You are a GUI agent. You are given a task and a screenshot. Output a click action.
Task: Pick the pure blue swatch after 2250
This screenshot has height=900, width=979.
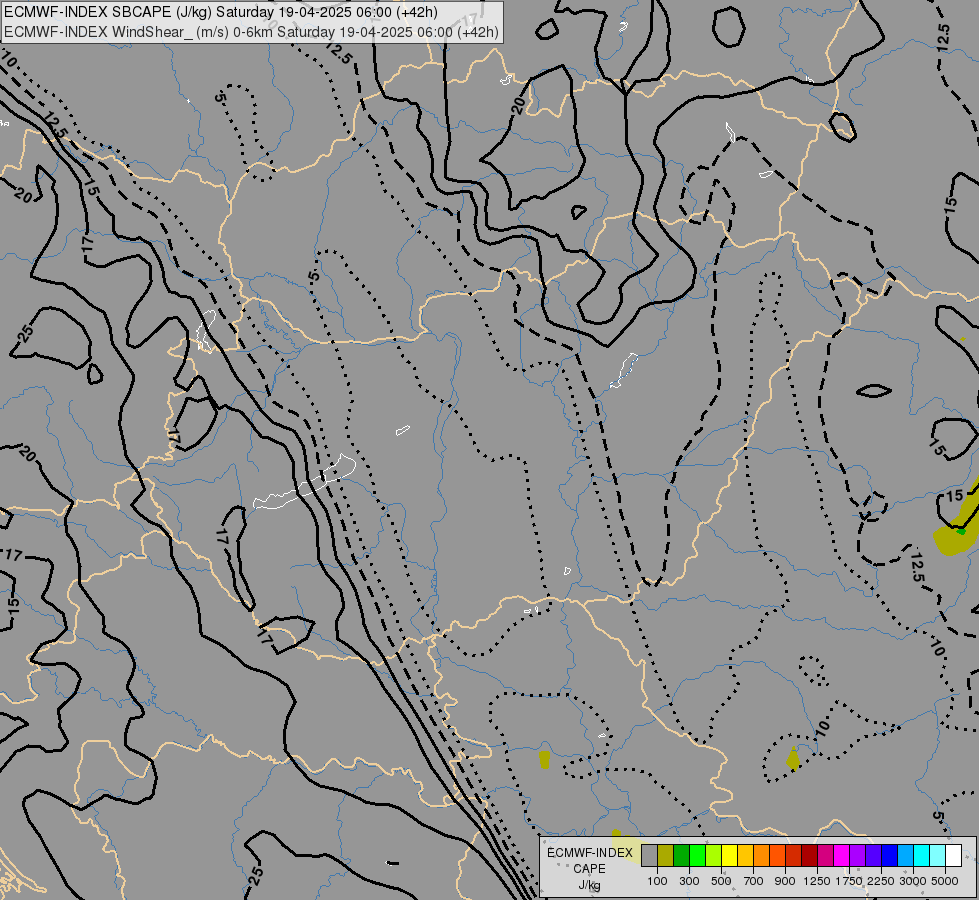coord(890,856)
